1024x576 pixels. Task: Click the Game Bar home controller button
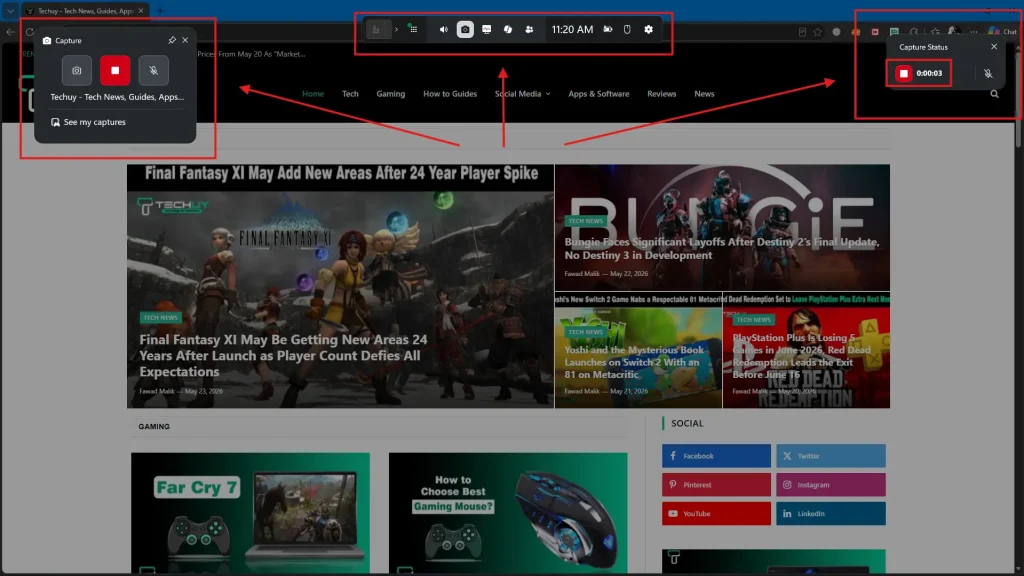[377, 29]
